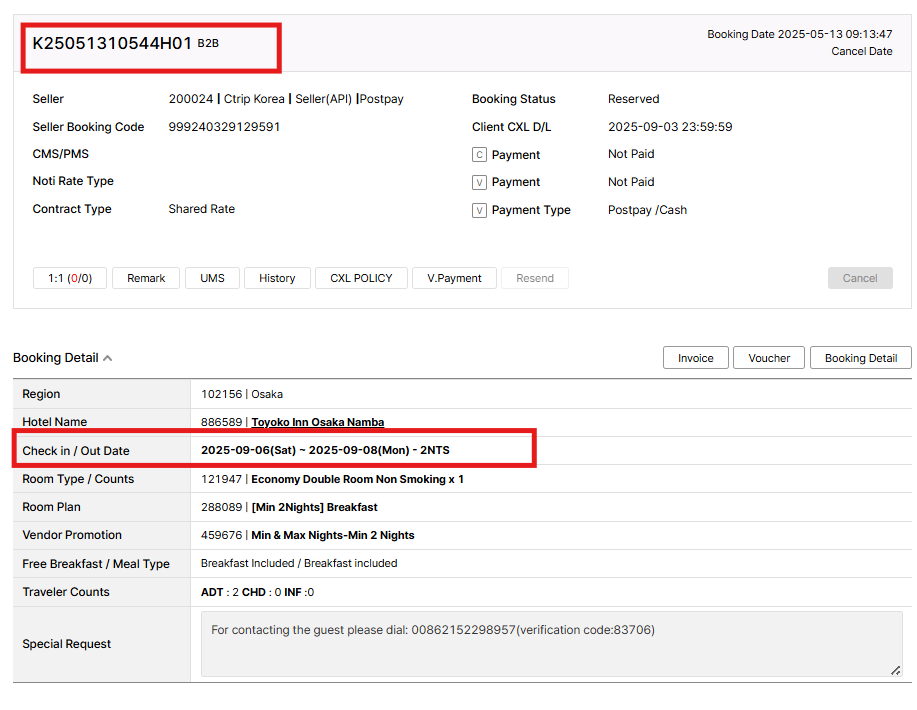Click the V icon beside Payment Not Paid
The image size is (917, 710).
[x=479, y=182]
